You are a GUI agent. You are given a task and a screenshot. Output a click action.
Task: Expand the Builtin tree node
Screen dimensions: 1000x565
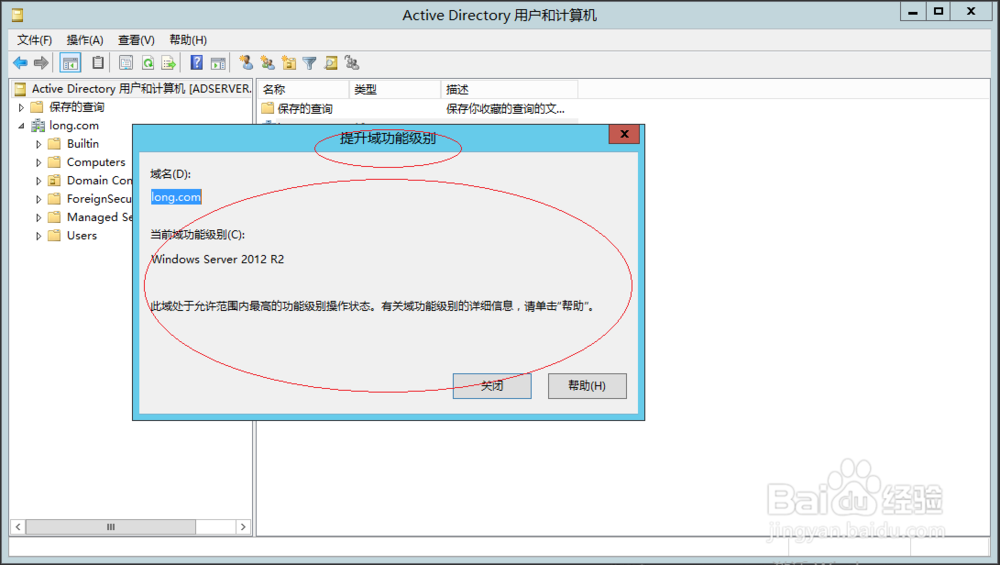pyautogui.click(x=38, y=144)
